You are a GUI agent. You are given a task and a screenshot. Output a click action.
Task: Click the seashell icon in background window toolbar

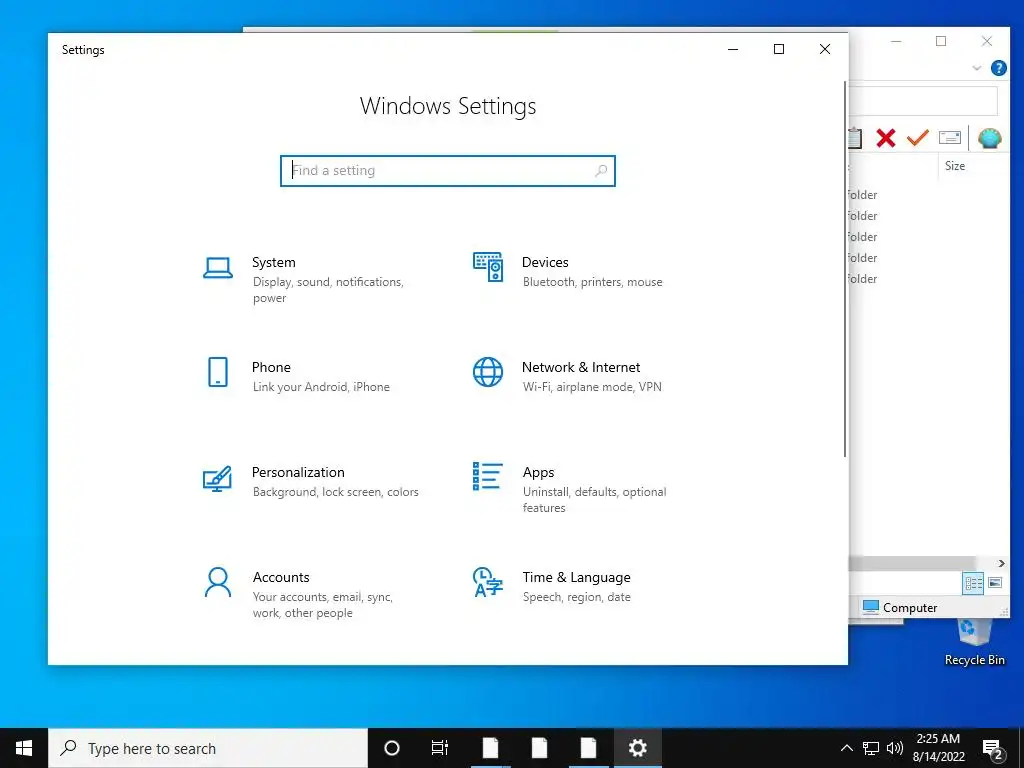(x=989, y=138)
